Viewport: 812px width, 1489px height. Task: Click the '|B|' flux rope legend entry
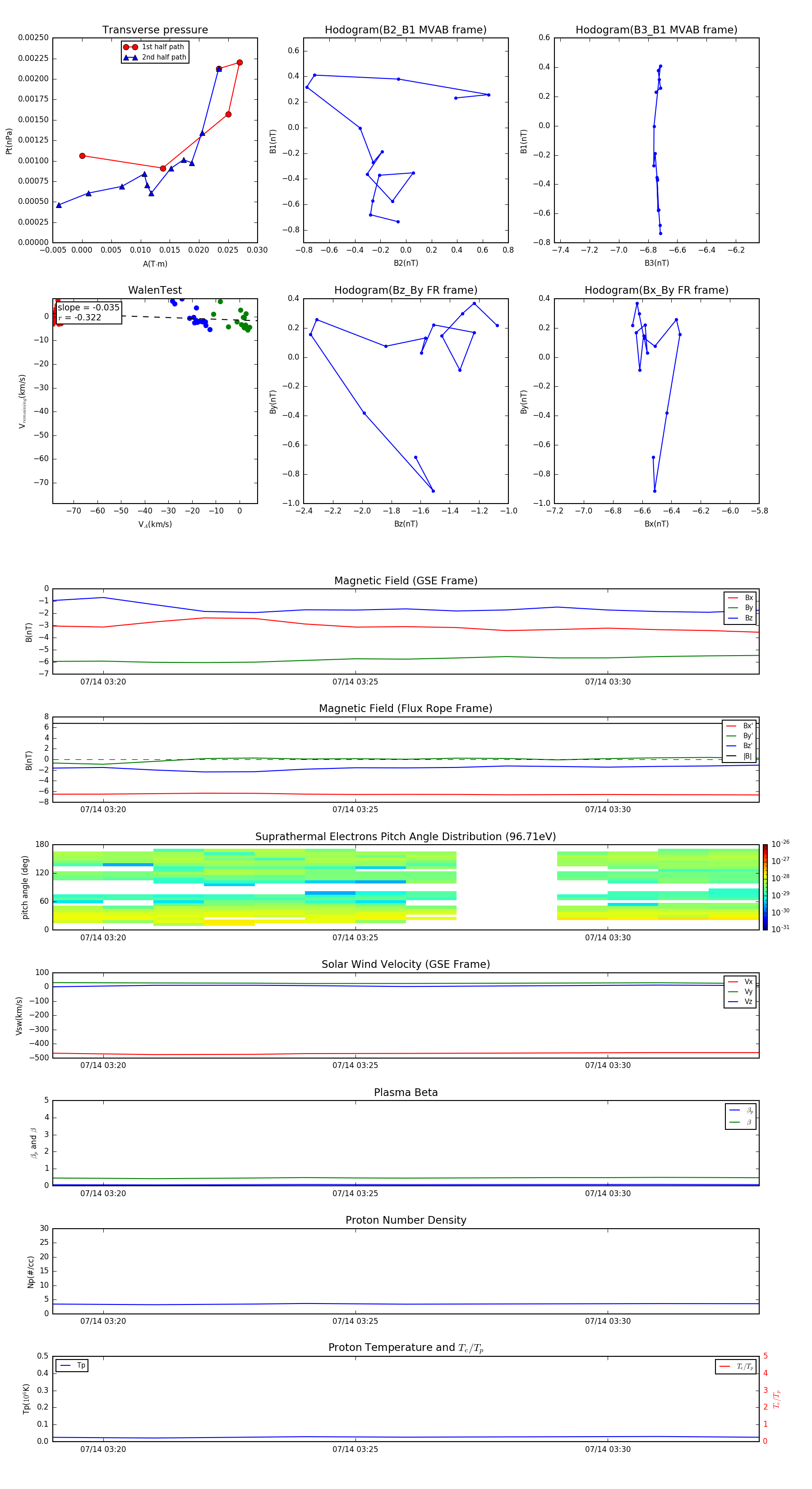(739, 756)
